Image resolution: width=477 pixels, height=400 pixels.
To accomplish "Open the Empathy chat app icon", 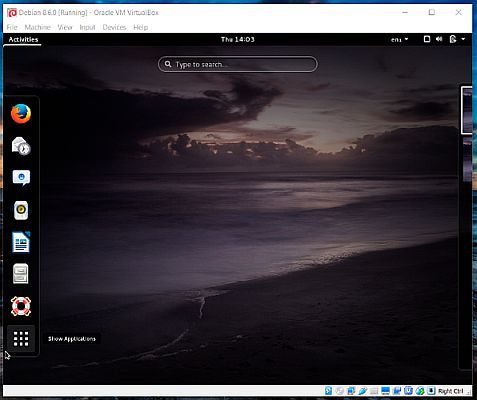I will (x=21, y=178).
